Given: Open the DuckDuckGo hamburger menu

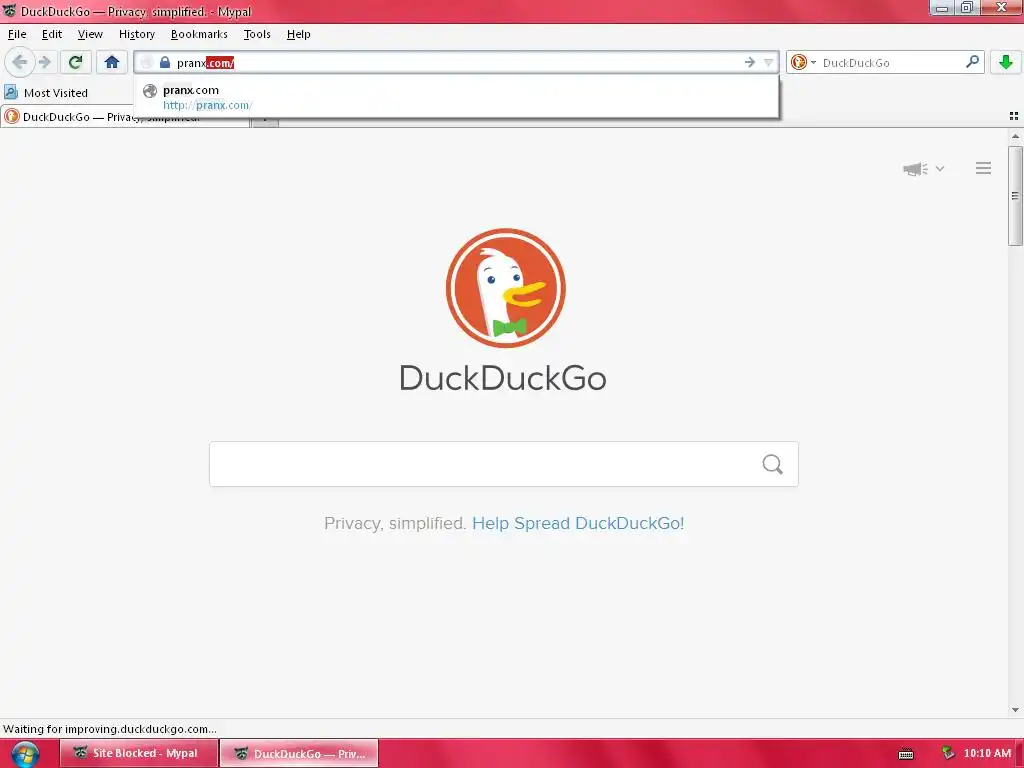Looking at the screenshot, I should (984, 168).
